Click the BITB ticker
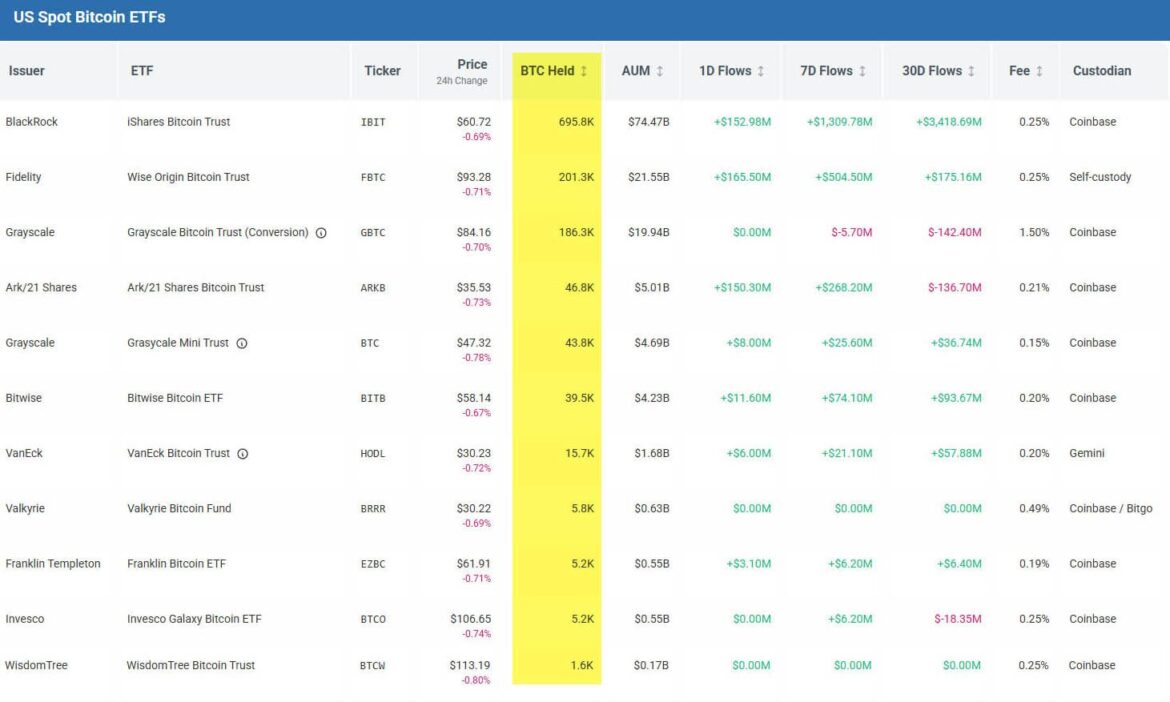This screenshot has height=702, width=1170. point(373,398)
